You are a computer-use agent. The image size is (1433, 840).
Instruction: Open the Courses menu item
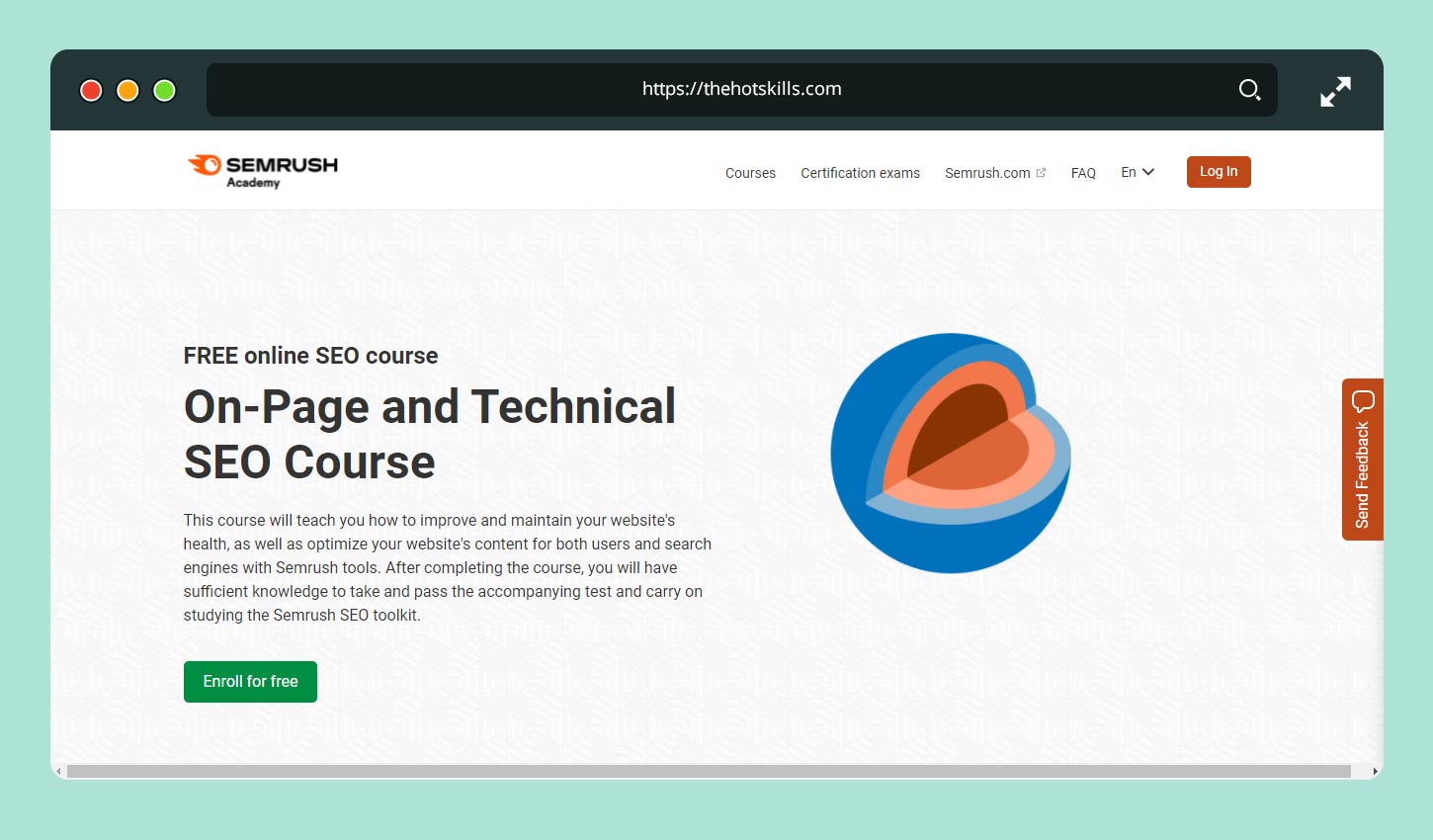(750, 173)
